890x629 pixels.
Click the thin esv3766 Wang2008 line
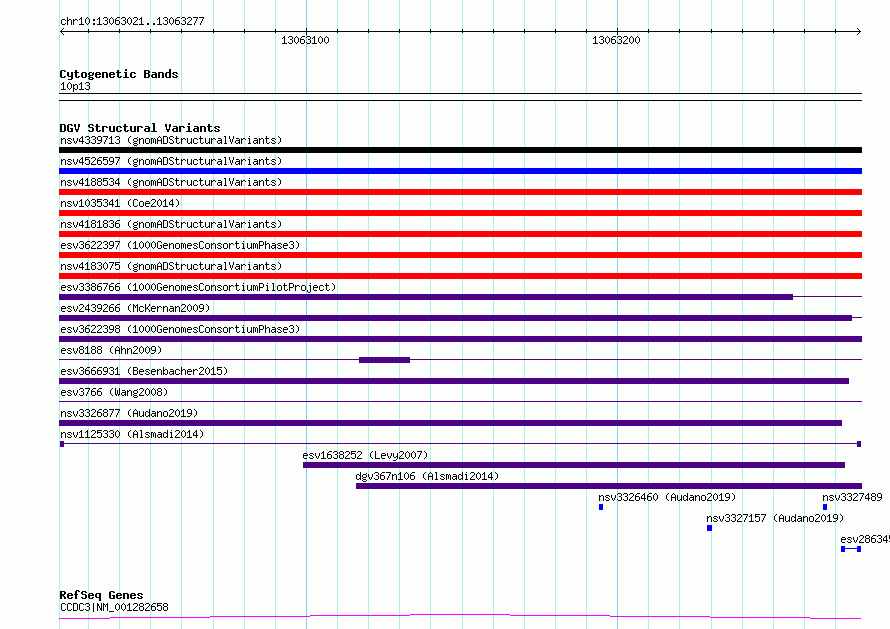tap(460, 402)
